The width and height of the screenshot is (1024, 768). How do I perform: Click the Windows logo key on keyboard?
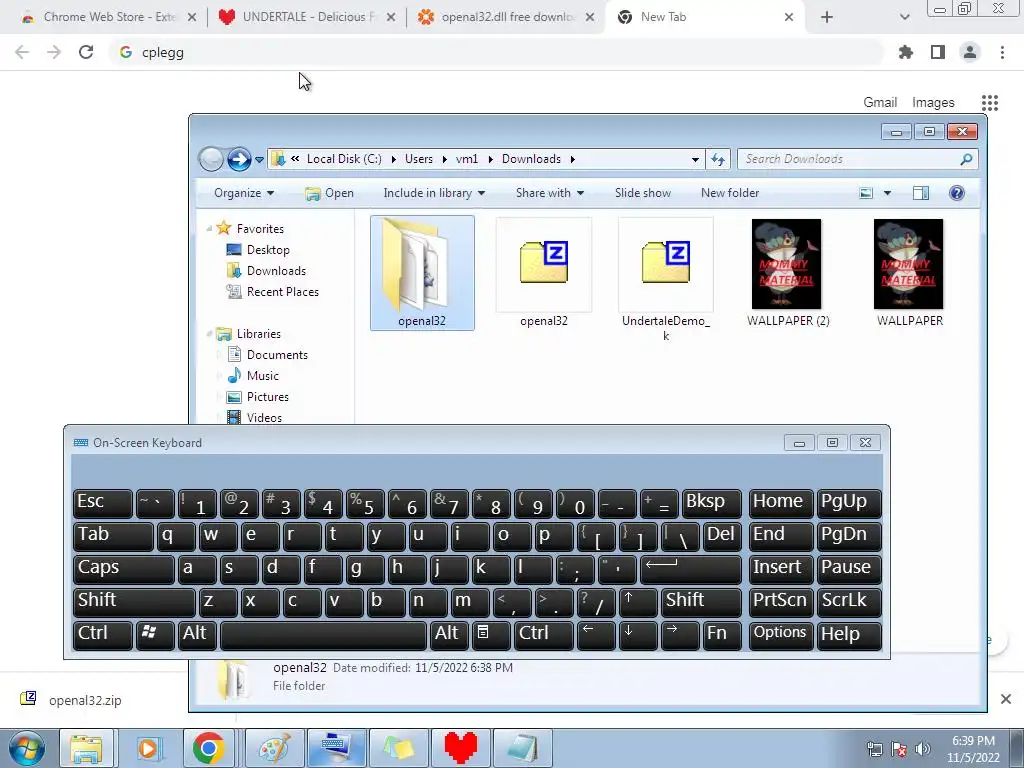[x=155, y=634]
